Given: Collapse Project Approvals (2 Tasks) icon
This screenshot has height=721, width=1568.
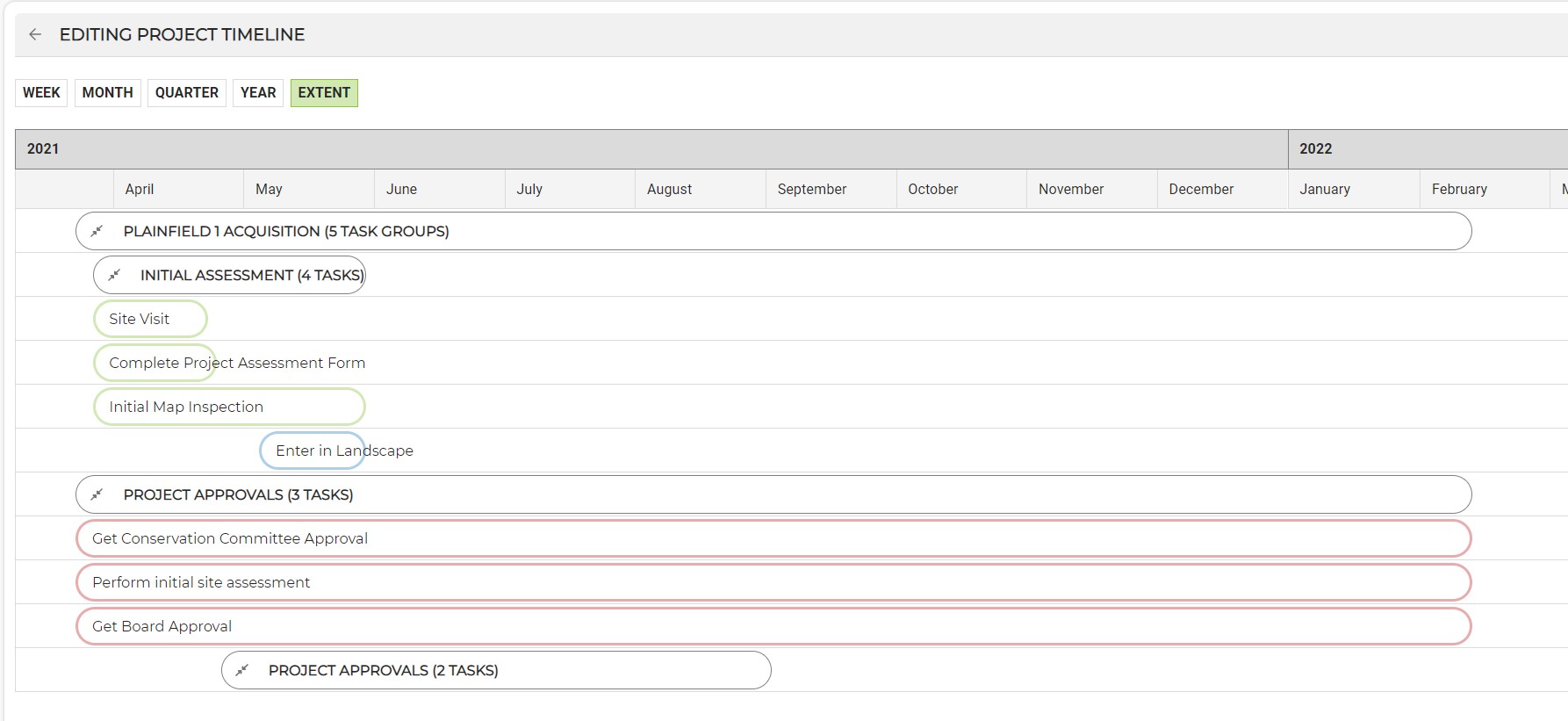Looking at the screenshot, I should tap(242, 670).
